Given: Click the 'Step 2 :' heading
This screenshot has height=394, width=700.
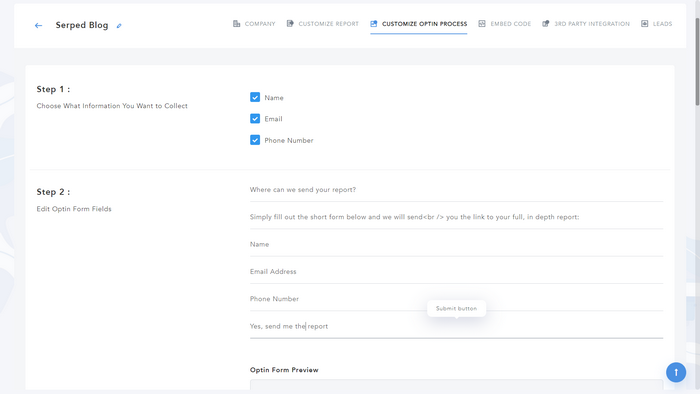Looking at the screenshot, I should 53,192.
